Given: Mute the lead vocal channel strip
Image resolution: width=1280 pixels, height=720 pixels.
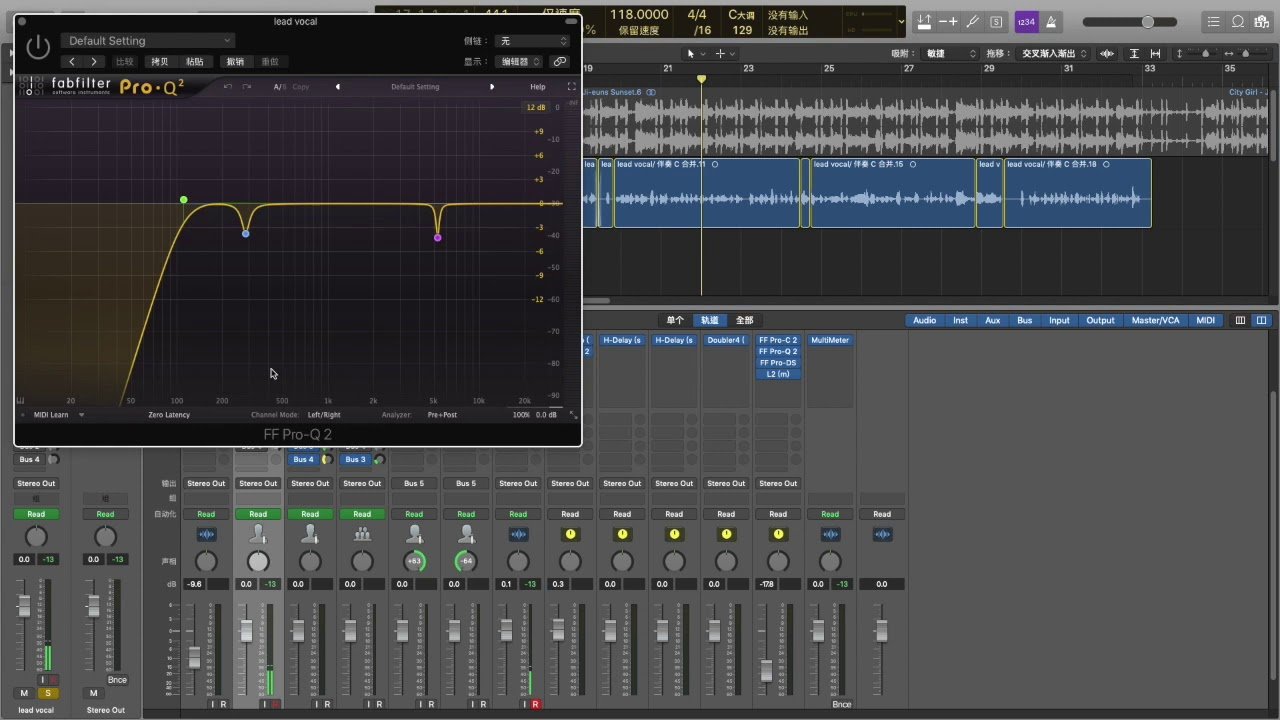Looking at the screenshot, I should point(24,693).
